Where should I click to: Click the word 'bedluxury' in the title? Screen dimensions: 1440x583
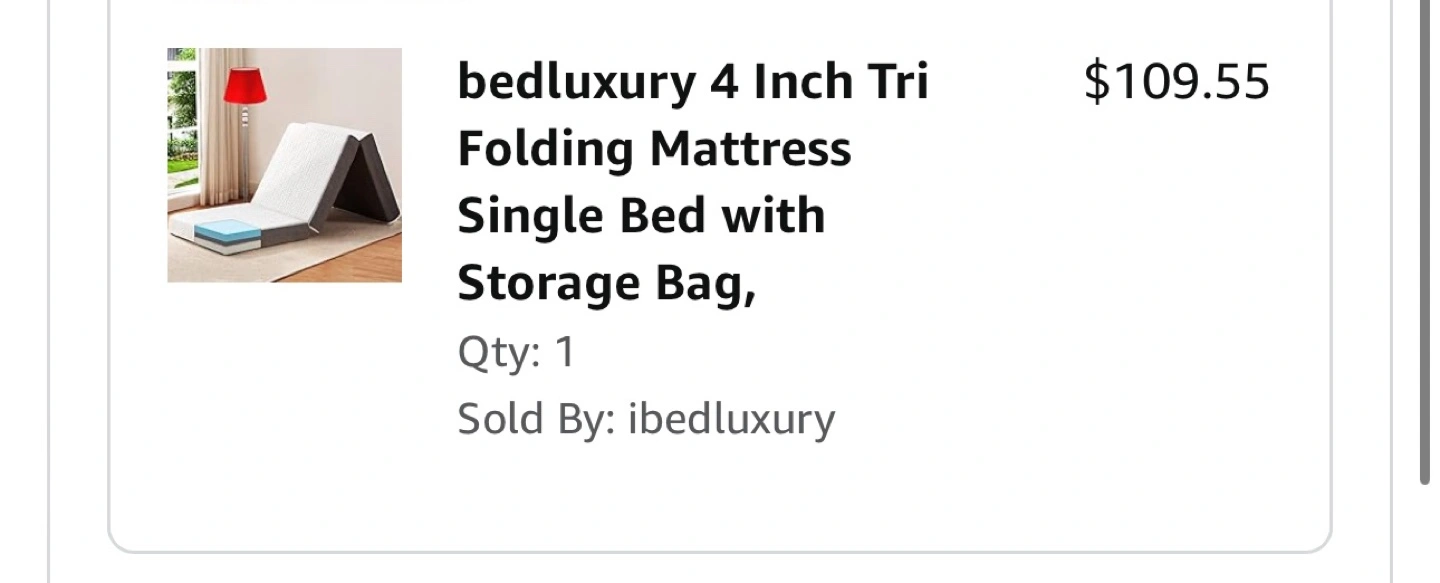pyautogui.click(x=576, y=81)
